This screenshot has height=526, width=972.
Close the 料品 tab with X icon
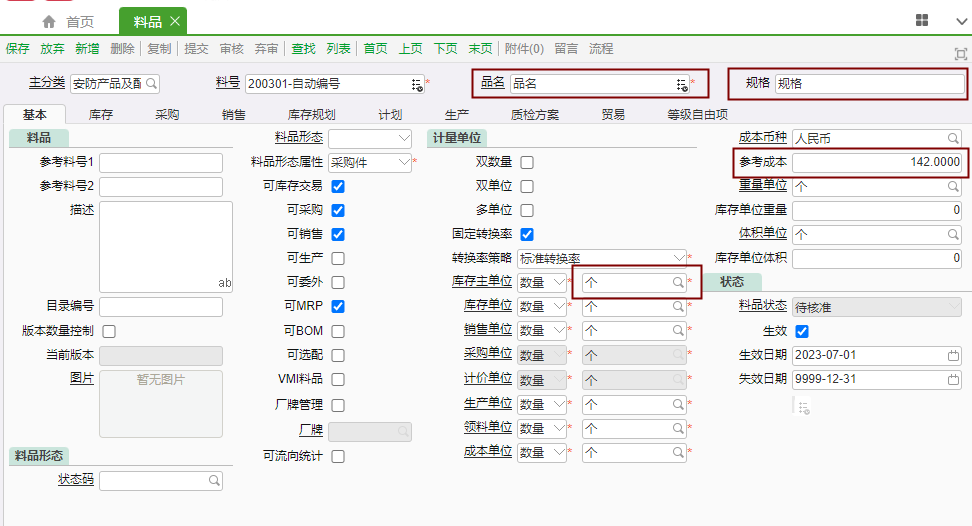[x=175, y=21]
